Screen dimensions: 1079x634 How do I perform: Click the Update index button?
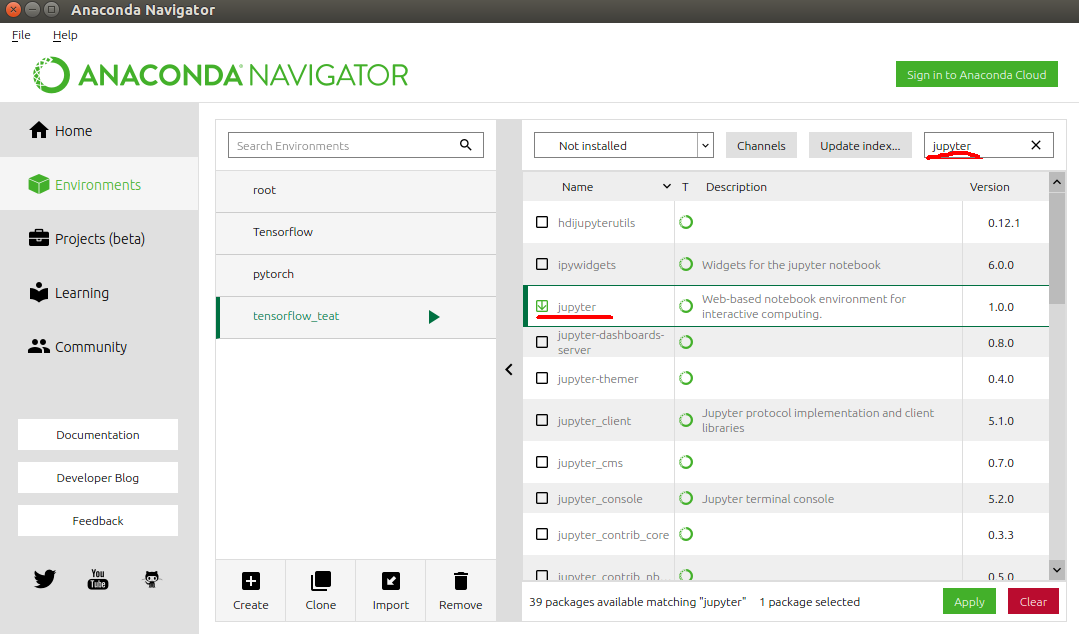[x=860, y=145]
